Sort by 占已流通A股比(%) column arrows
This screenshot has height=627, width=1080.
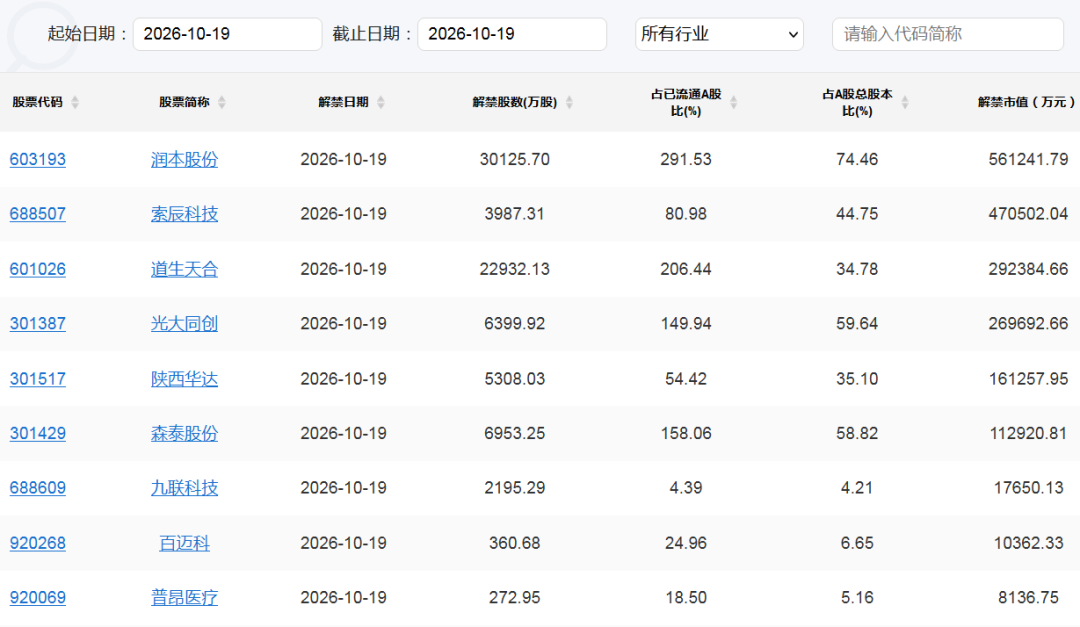[x=734, y=103]
